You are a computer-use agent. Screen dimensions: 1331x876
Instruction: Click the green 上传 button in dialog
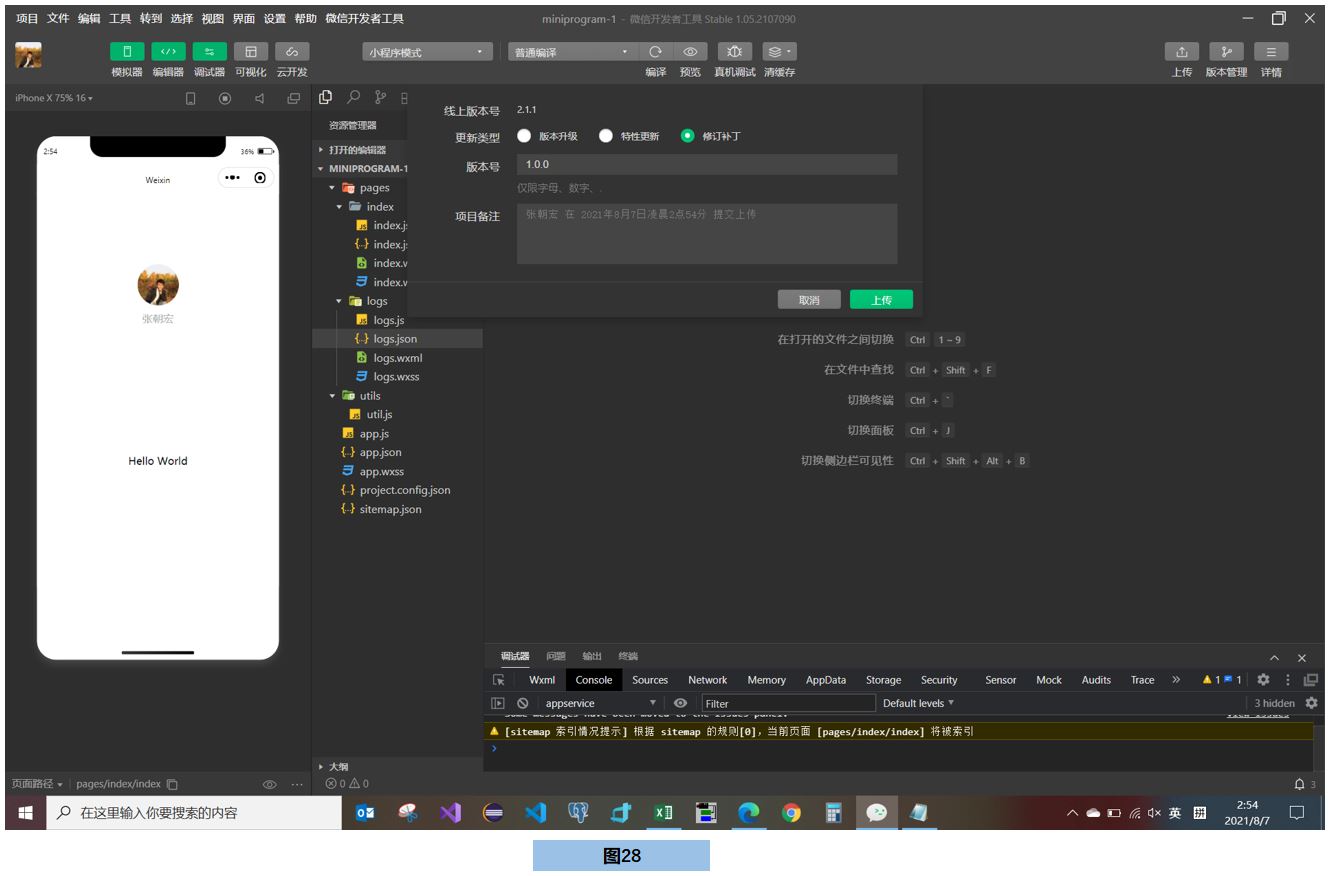881,300
